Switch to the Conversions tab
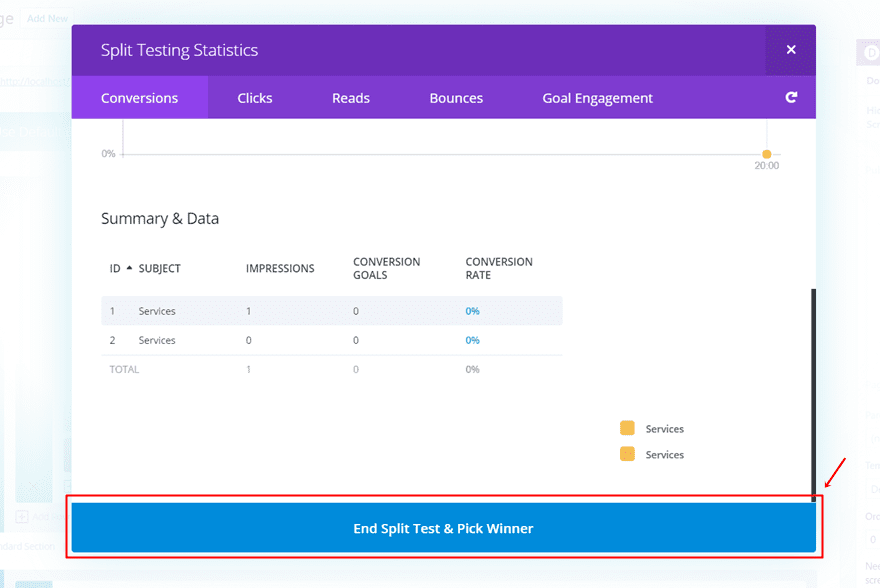The width and height of the screenshot is (880, 588). [x=139, y=98]
